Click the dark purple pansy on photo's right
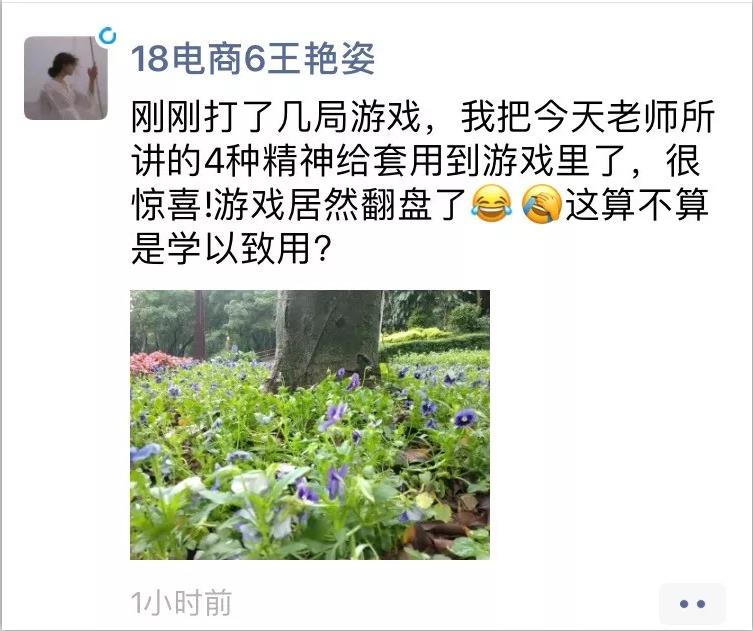753x631 pixels. (x=465, y=418)
